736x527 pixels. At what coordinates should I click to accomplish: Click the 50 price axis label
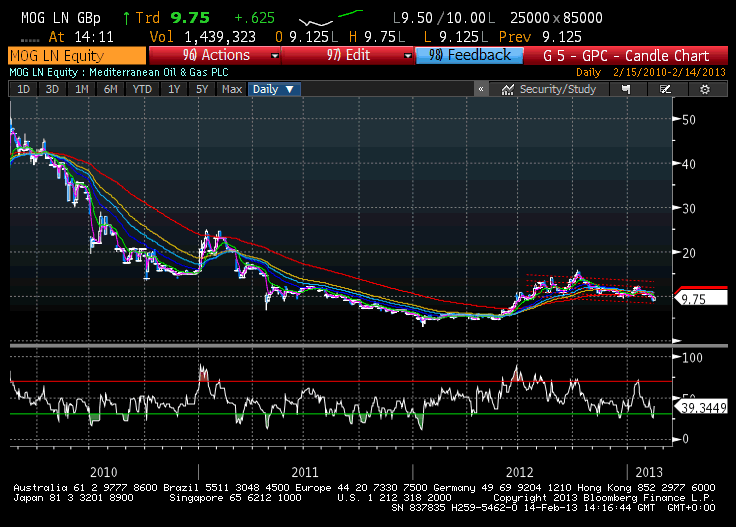pyautogui.click(x=689, y=120)
